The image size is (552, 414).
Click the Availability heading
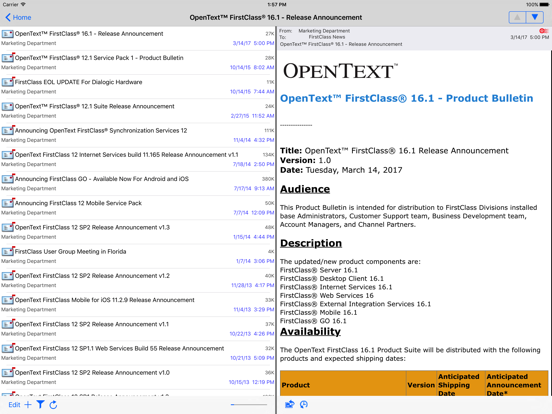310,332
